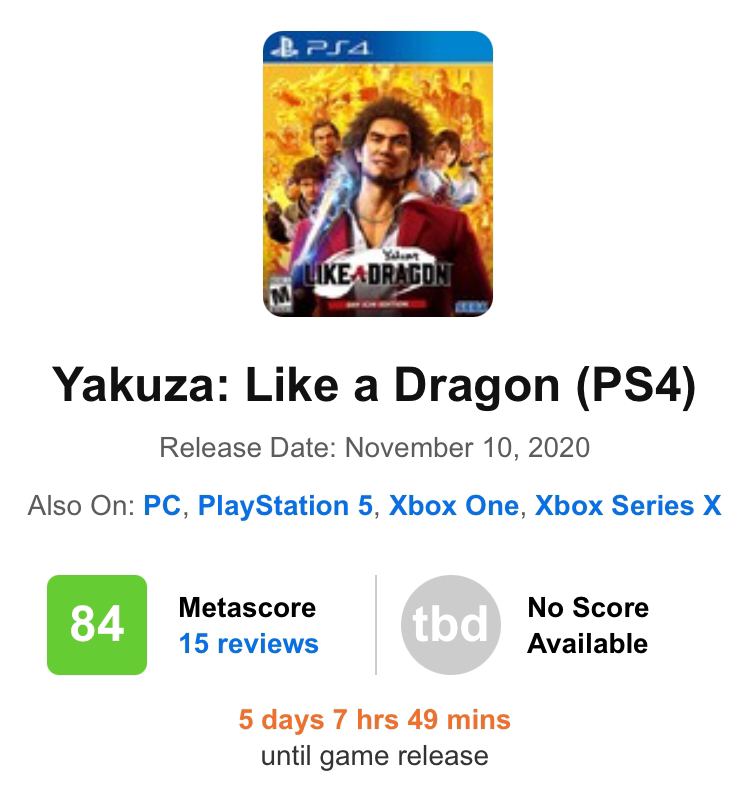Go to the Xbox Series X version
Image resolution: width=750 pixels, height=796 pixels.
[627, 505]
